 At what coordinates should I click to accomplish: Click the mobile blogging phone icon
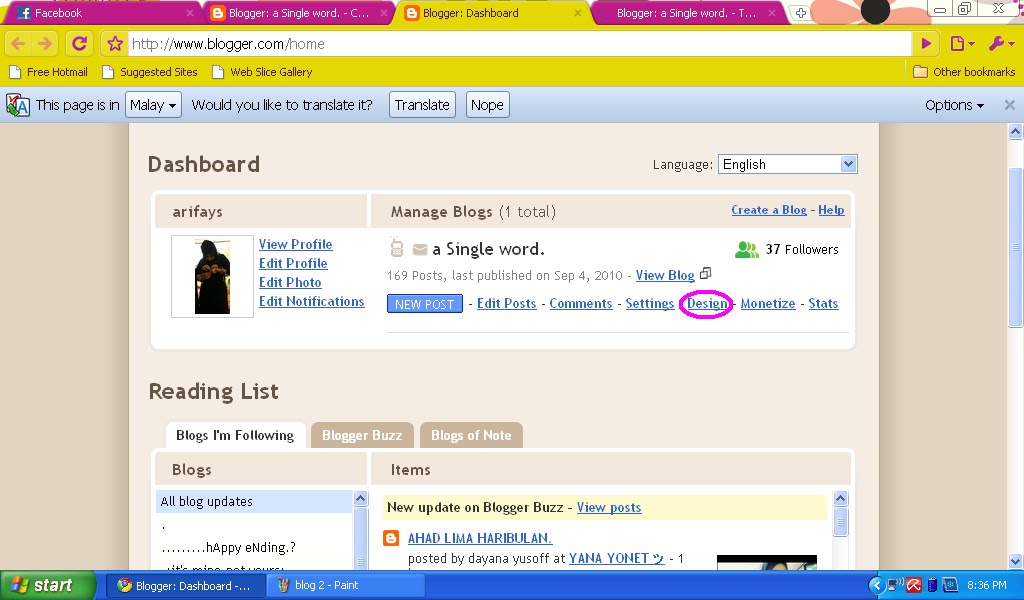396,247
